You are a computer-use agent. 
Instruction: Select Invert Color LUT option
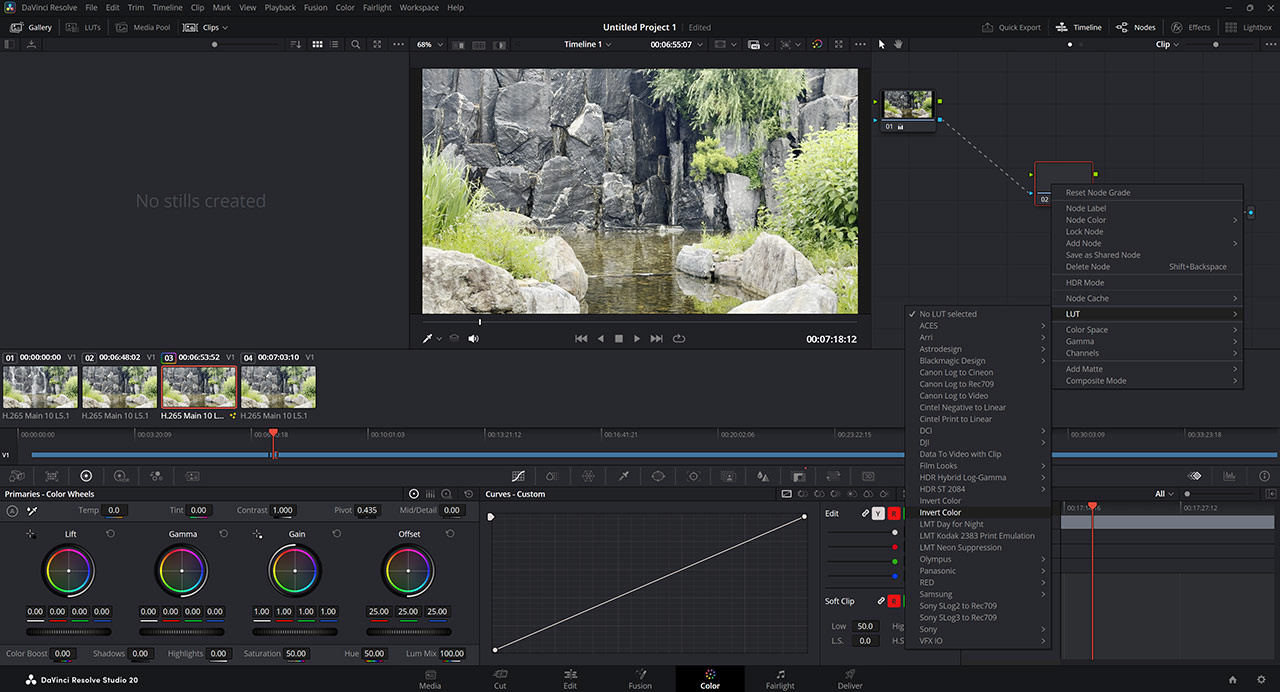click(x=940, y=513)
